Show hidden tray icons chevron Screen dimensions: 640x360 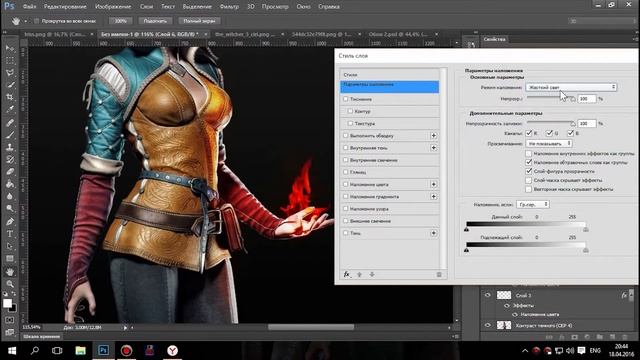tap(524, 351)
